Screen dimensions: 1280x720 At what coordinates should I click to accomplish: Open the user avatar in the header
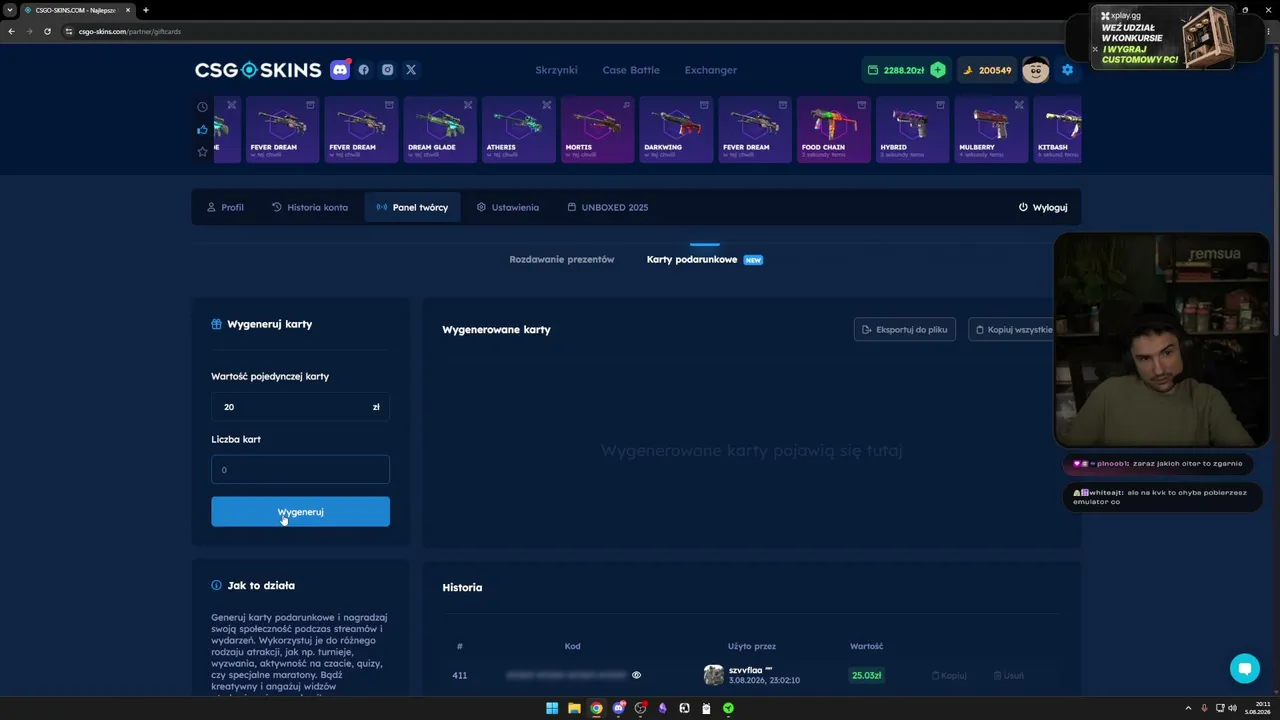click(1035, 70)
